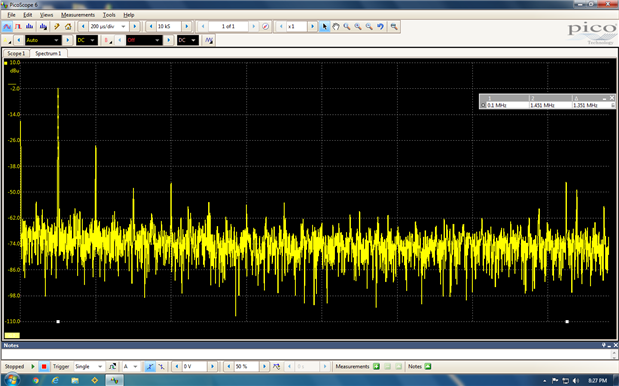Image resolution: width=619 pixels, height=386 pixels.
Task: Click the 50 % pre-trigger input field
Action: 246,367
